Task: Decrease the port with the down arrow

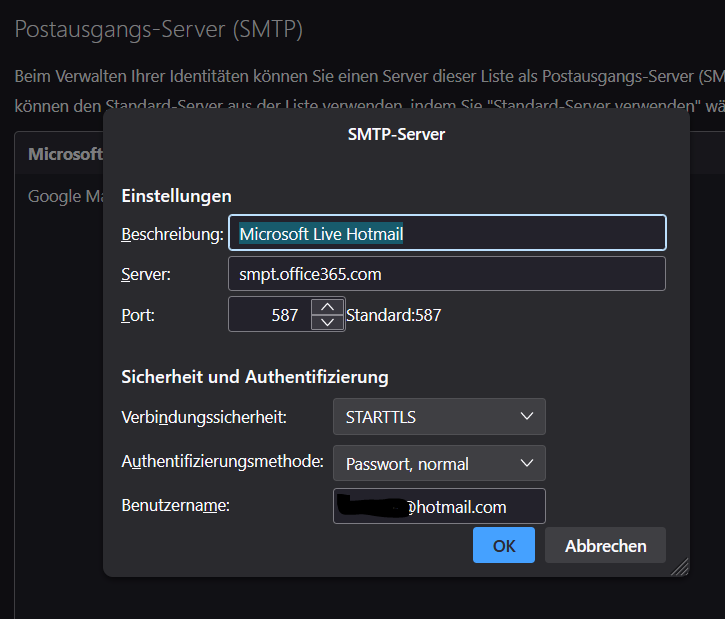Action: point(327,322)
